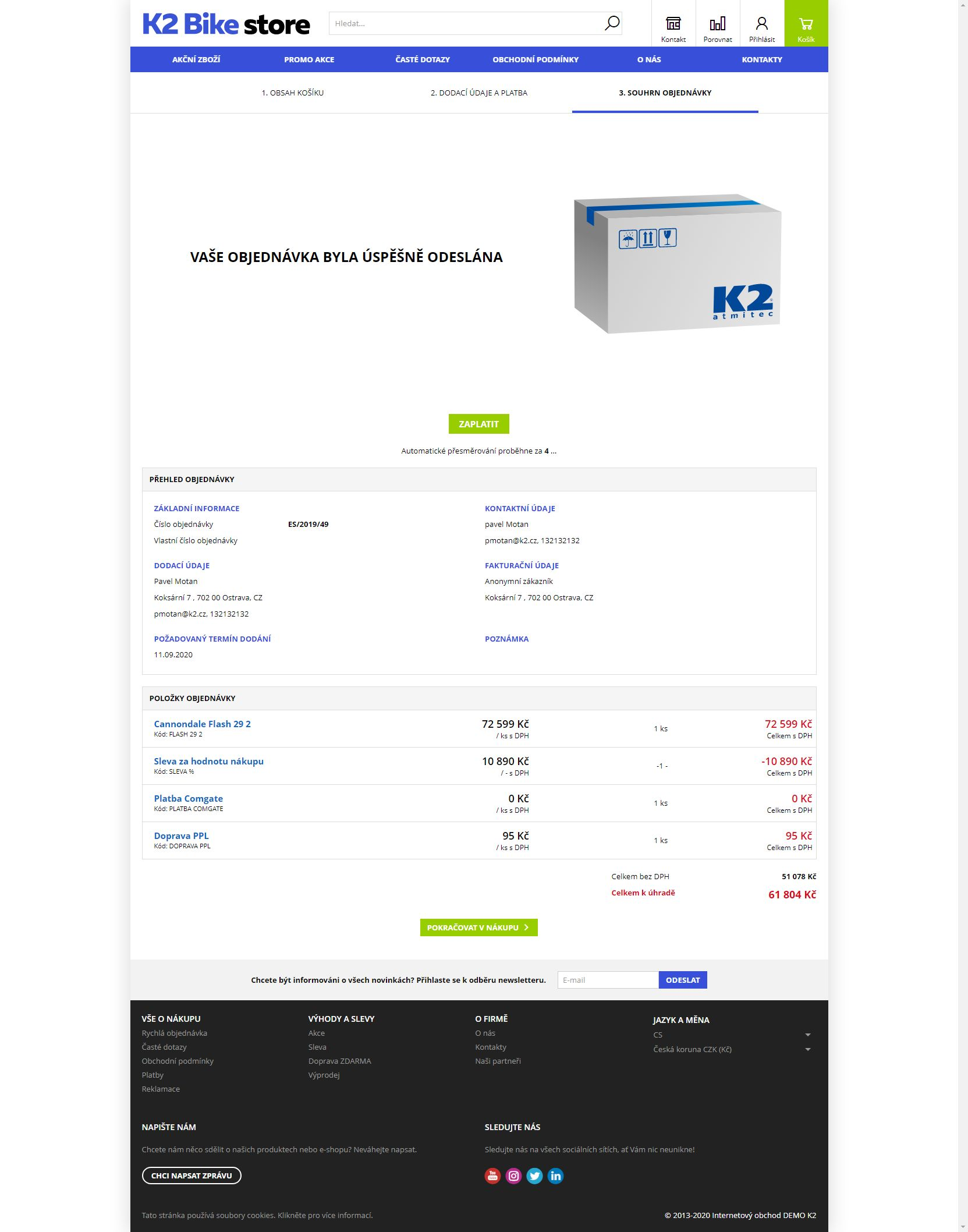Click Chci napsat zprávu button
The height and width of the screenshot is (1232, 968).
(192, 1176)
